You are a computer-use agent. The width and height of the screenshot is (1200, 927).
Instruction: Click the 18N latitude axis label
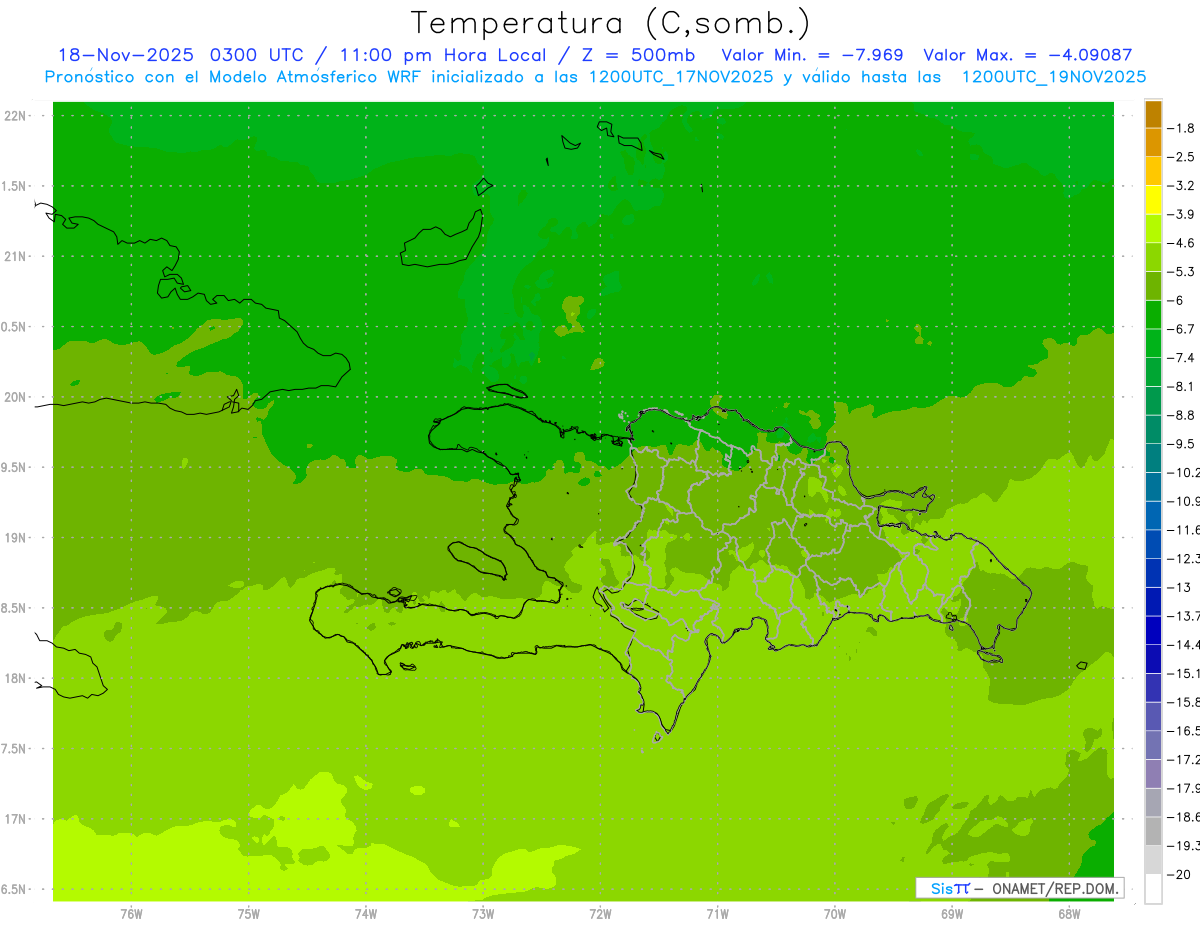tap(16, 678)
